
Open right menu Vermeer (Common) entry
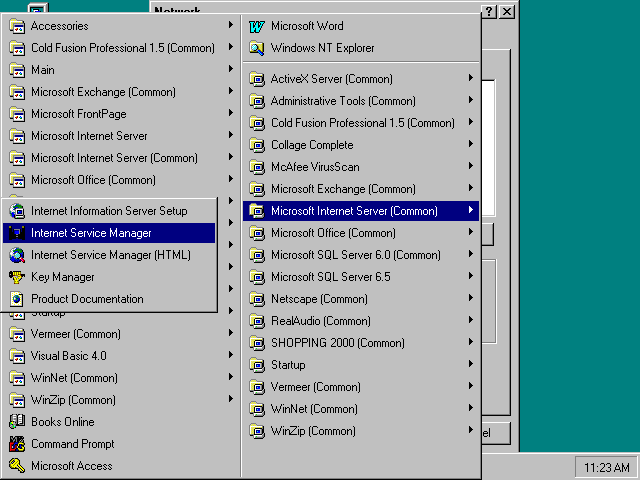pyautogui.click(x=361, y=387)
